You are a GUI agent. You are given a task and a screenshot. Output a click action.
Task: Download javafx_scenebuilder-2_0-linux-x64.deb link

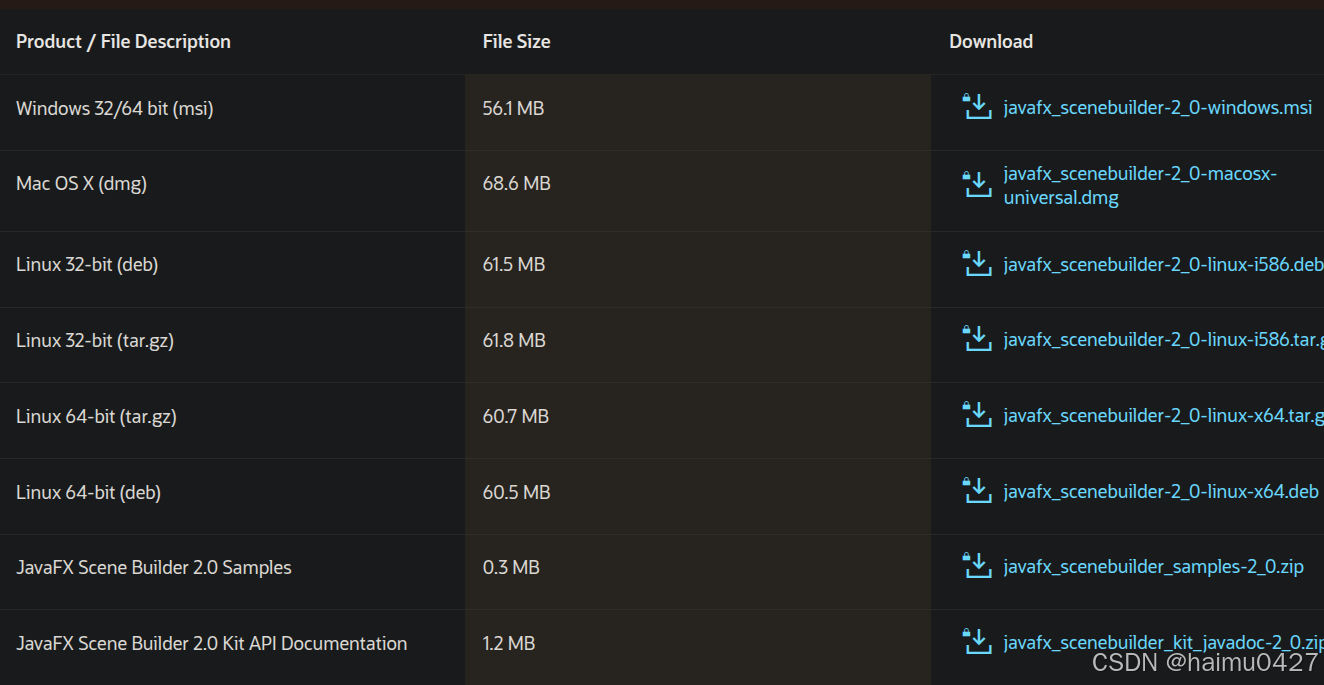click(x=1161, y=492)
